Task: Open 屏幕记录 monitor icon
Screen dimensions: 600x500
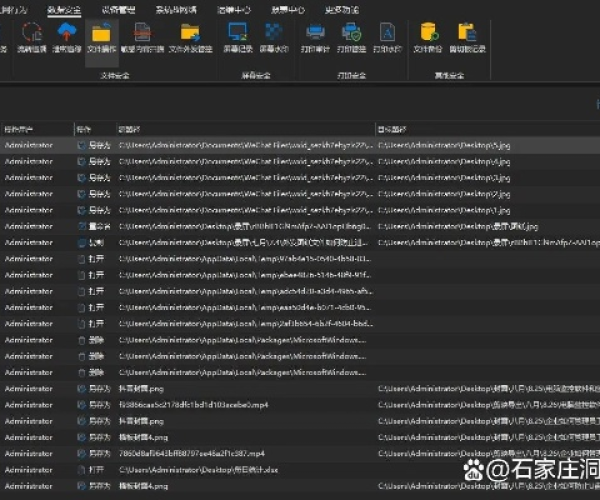Action: [x=238, y=32]
